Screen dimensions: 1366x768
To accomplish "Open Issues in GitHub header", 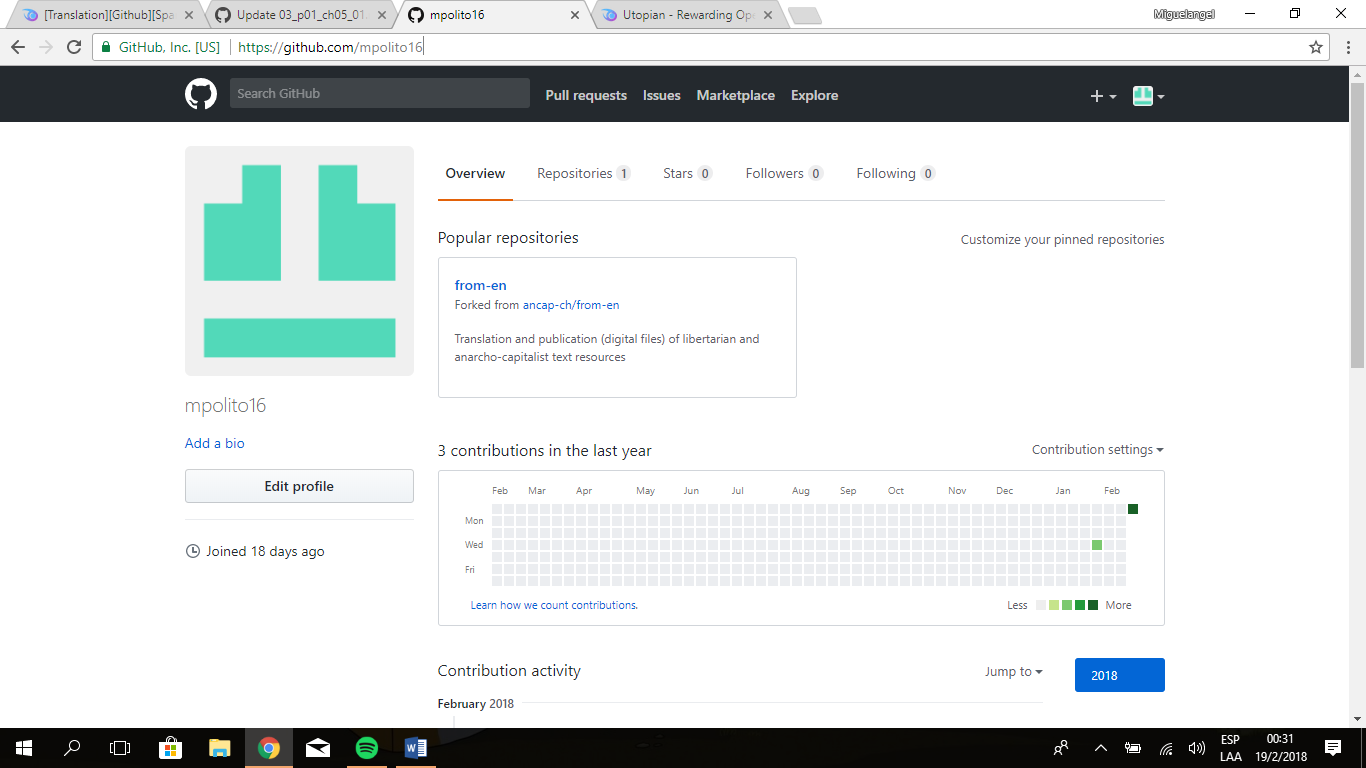I will [x=661, y=95].
